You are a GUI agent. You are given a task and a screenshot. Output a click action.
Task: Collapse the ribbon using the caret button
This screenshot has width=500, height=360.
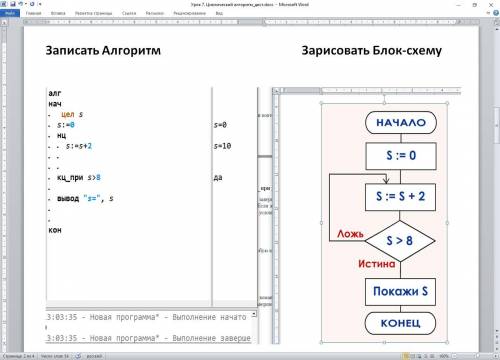click(x=489, y=13)
